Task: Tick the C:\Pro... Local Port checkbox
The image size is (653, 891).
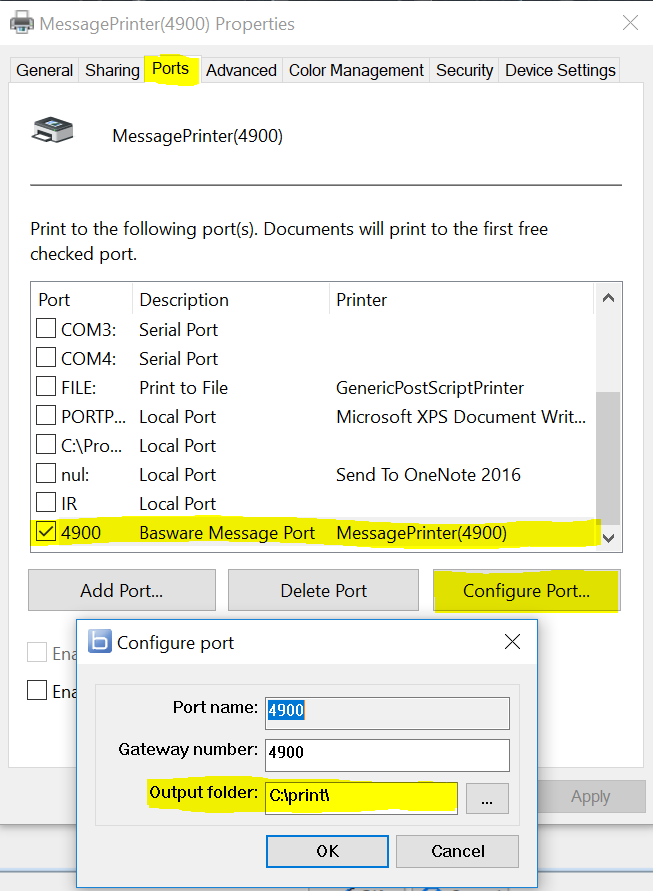Action: pos(45,444)
